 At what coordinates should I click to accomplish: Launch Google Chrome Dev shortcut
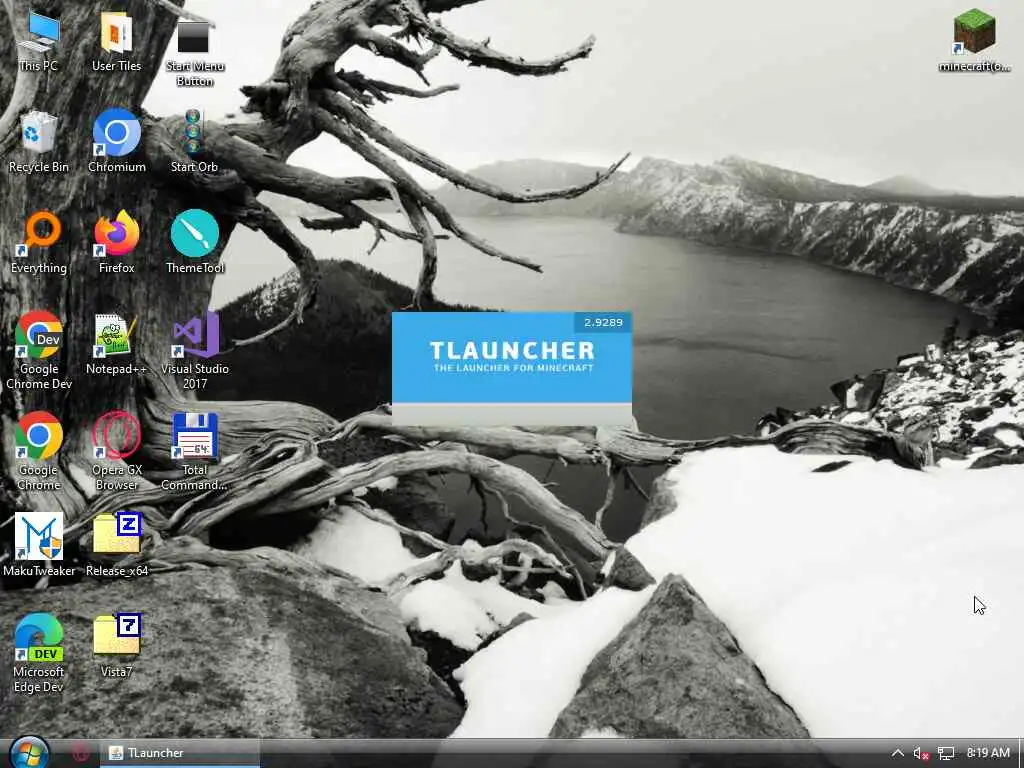pyautogui.click(x=39, y=351)
